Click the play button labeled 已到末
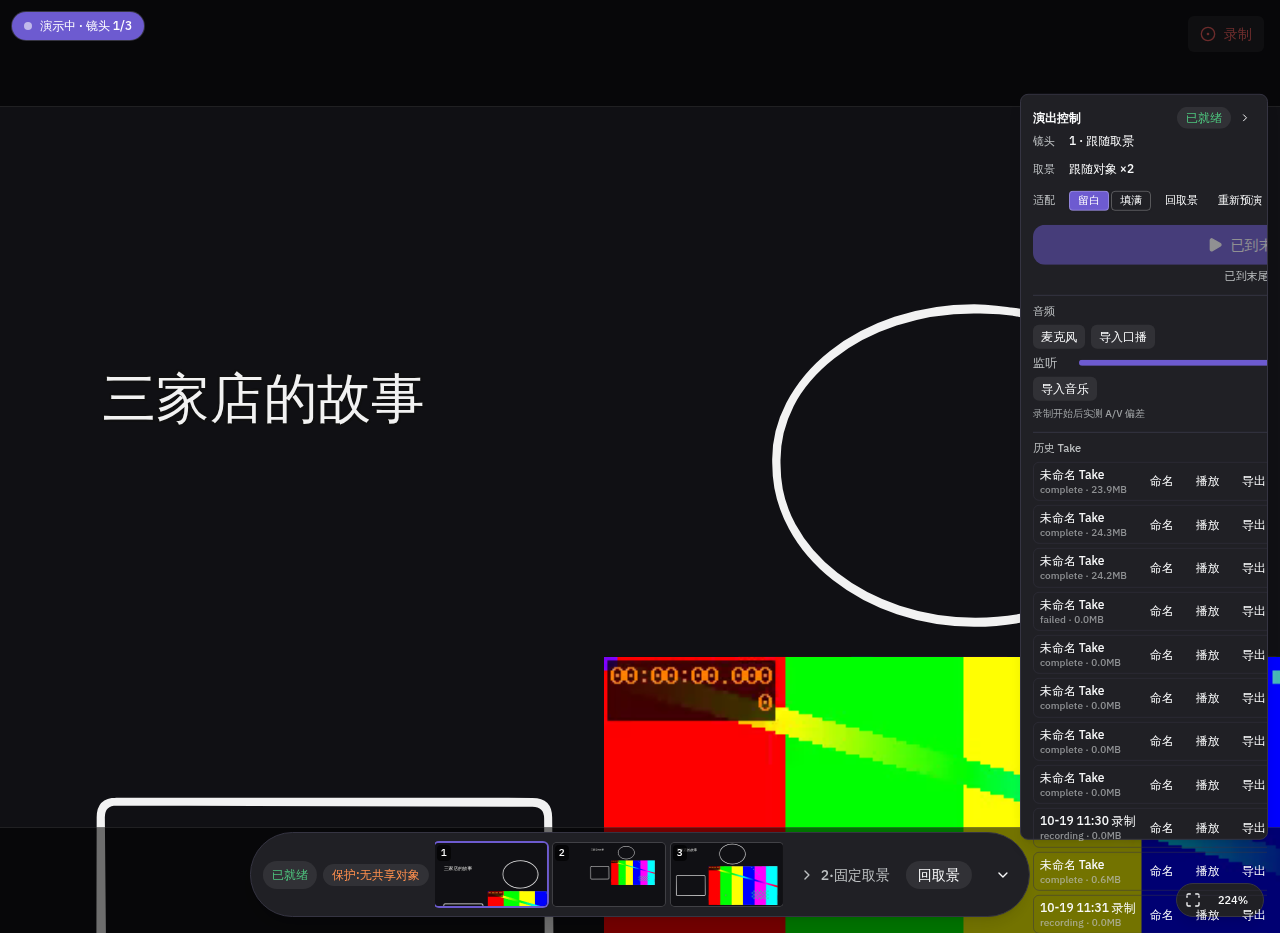Viewport: 1280px width, 933px height. click(1150, 245)
